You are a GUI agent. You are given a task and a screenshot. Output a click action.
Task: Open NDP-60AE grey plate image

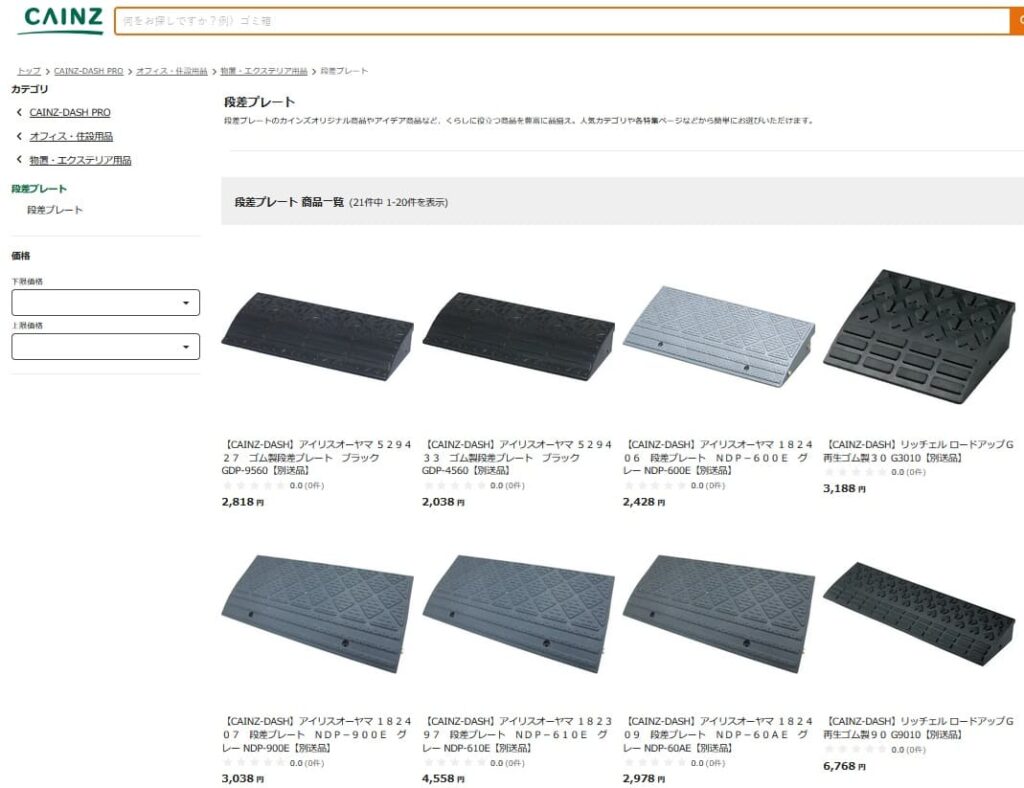[718, 614]
